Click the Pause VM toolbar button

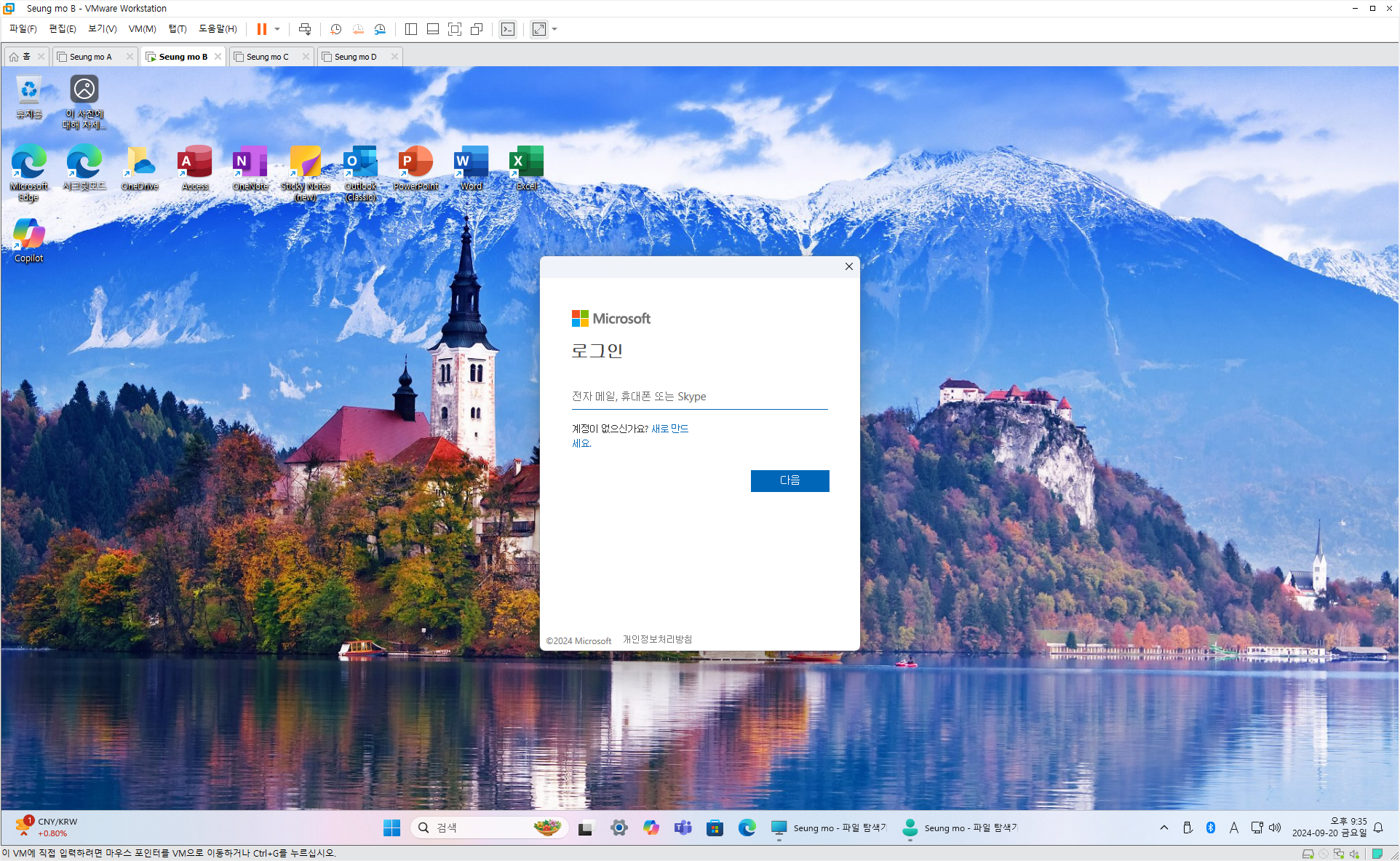261,29
